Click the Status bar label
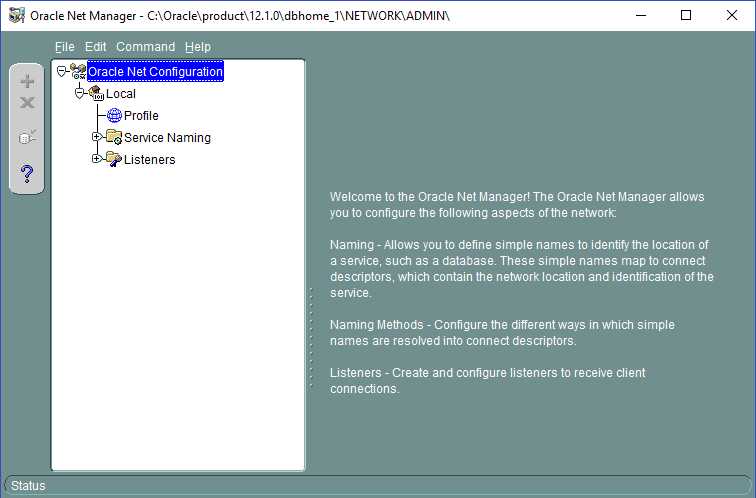Screen dimensions: 756x498 pyautogui.click(x=28, y=485)
